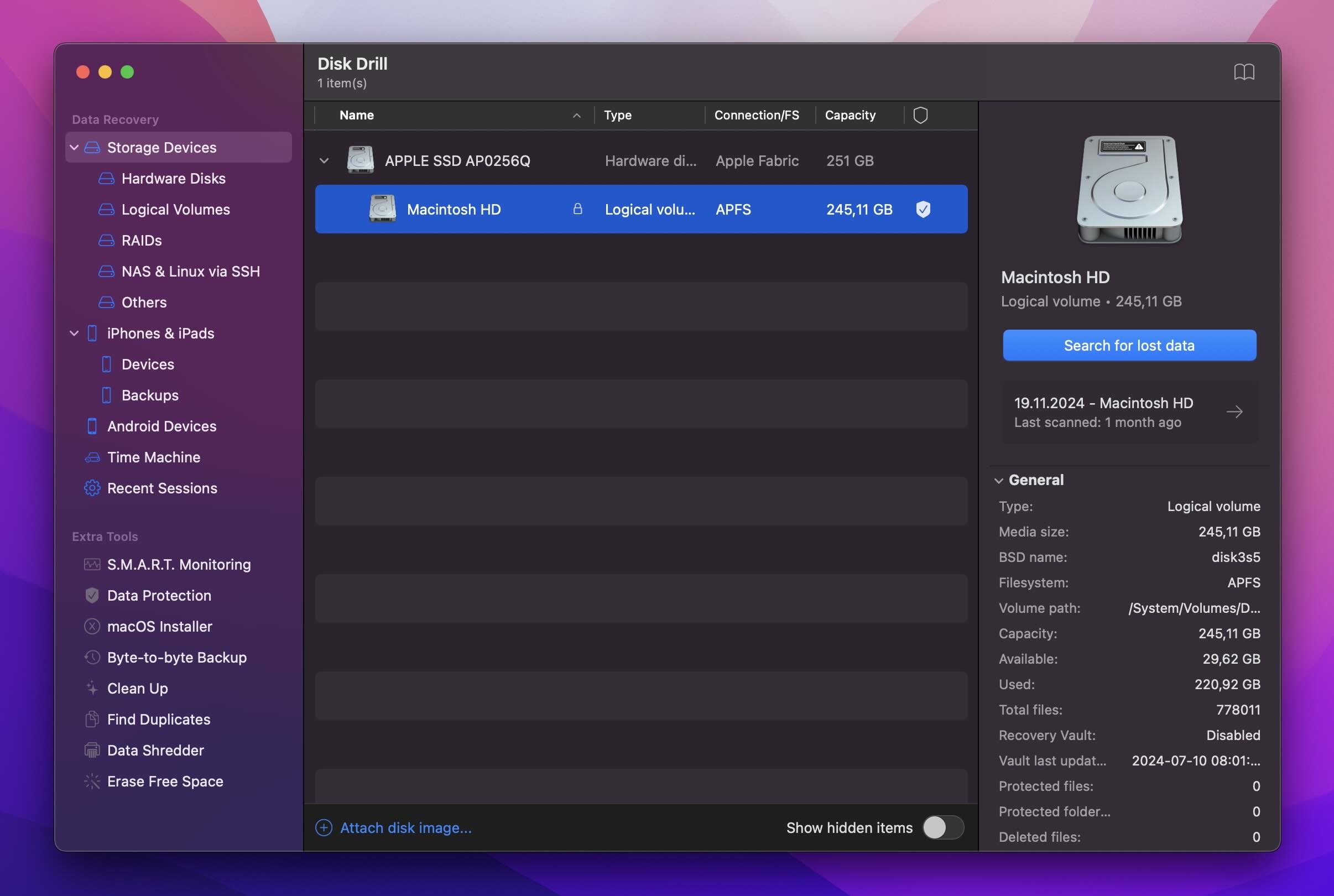Open the Byte-to-byte Backup tool
The width and height of the screenshot is (1334, 896).
177,657
